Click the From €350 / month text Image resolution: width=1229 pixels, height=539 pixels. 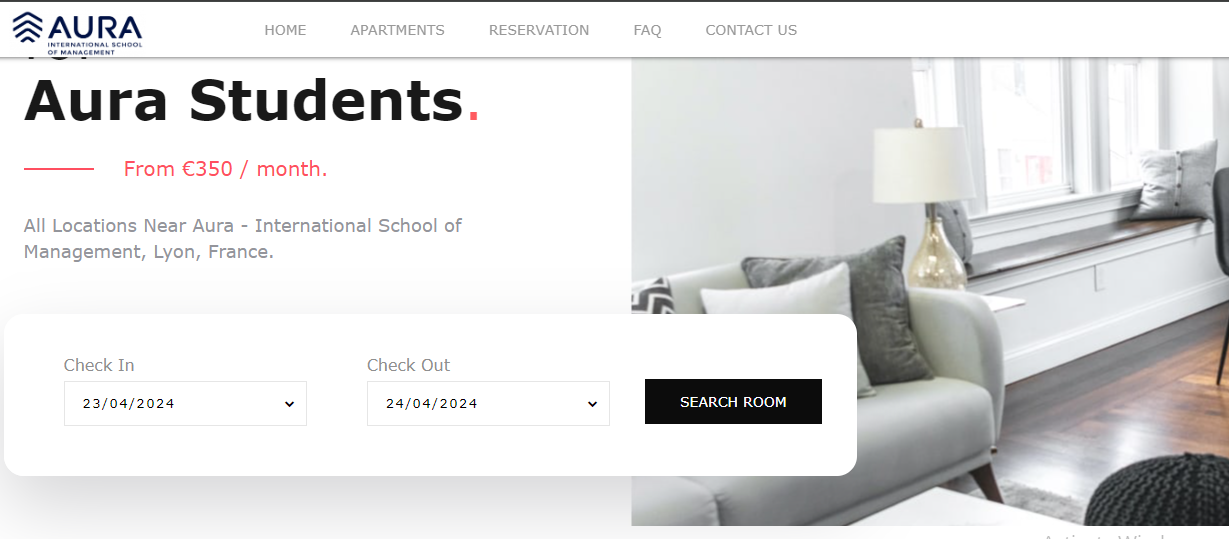pos(225,169)
